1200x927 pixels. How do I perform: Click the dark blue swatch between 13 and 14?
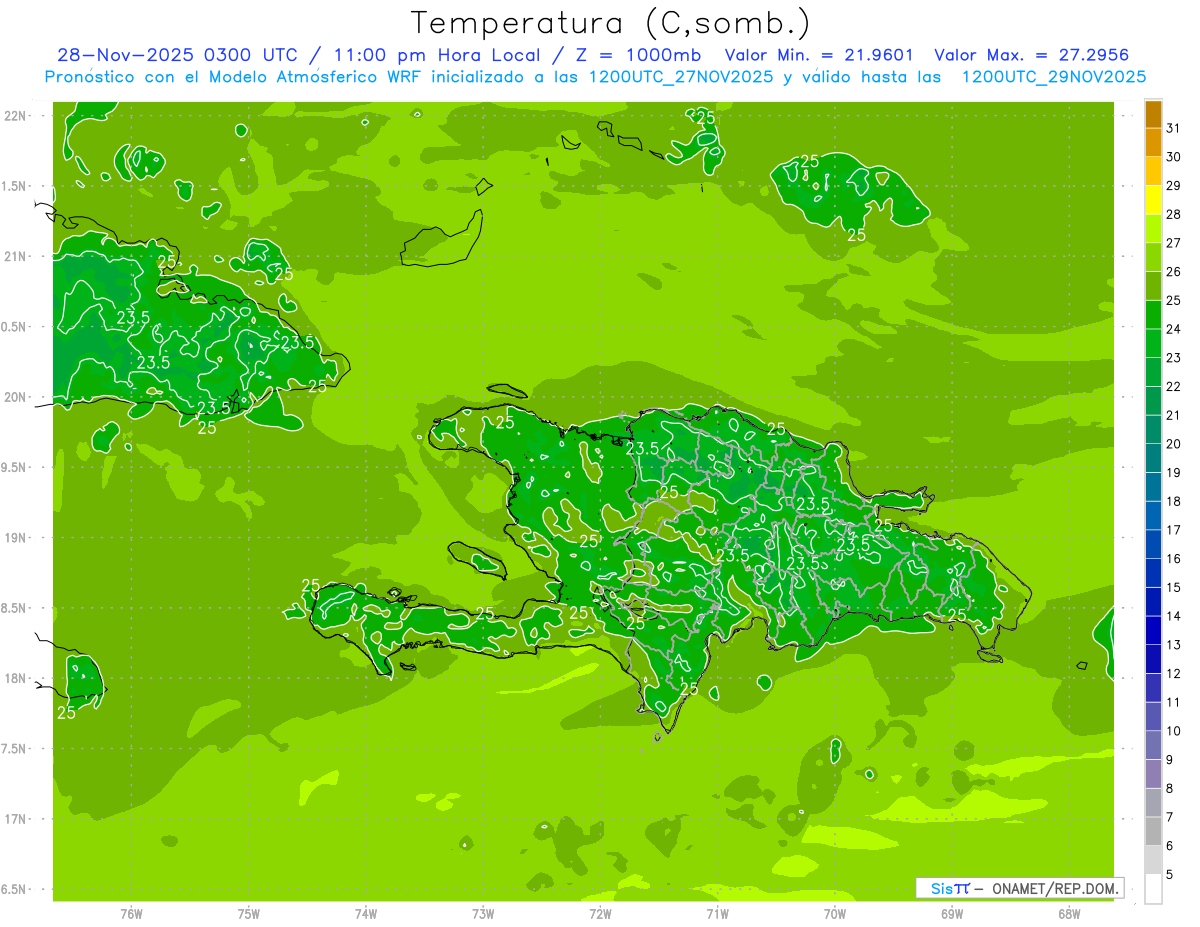pos(1153,630)
